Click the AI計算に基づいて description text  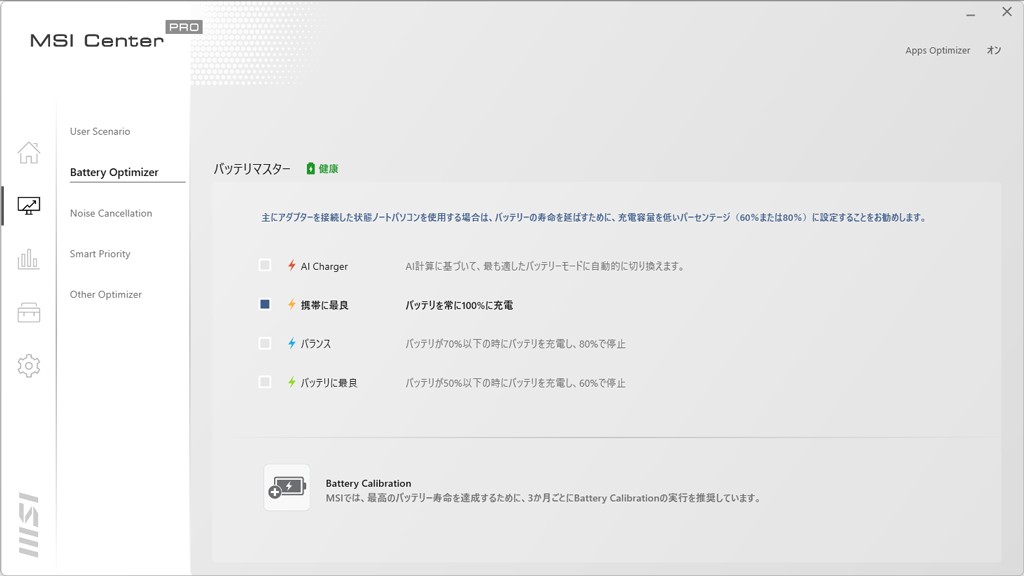tap(545, 266)
